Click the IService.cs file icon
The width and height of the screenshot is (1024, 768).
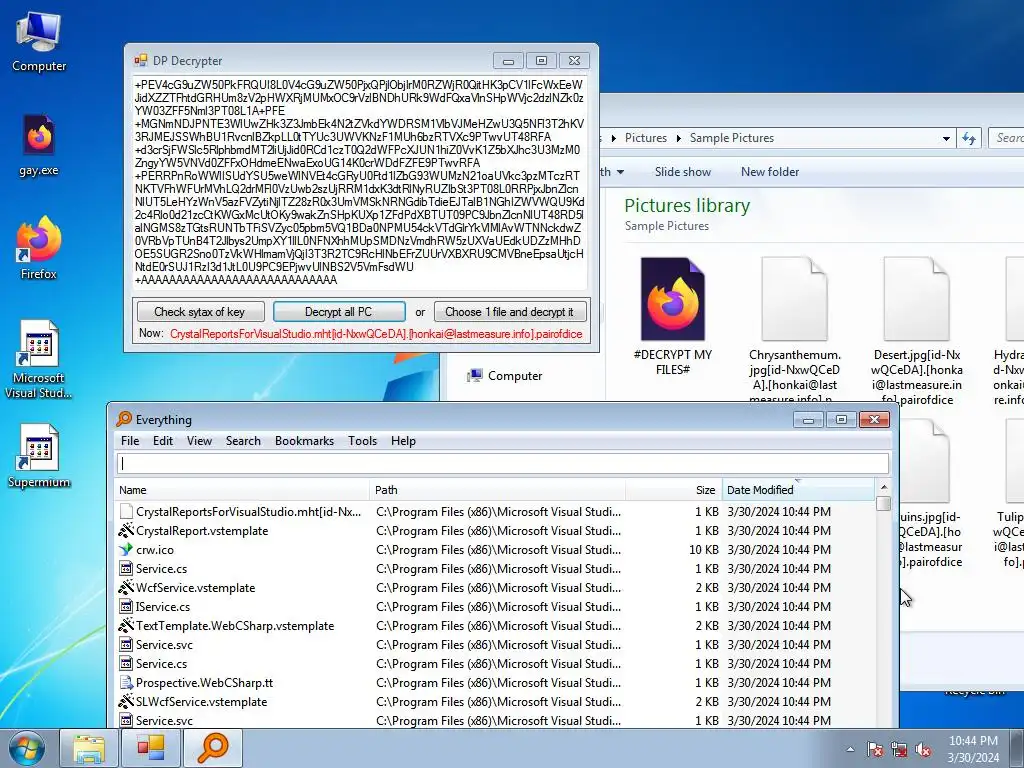click(126, 606)
